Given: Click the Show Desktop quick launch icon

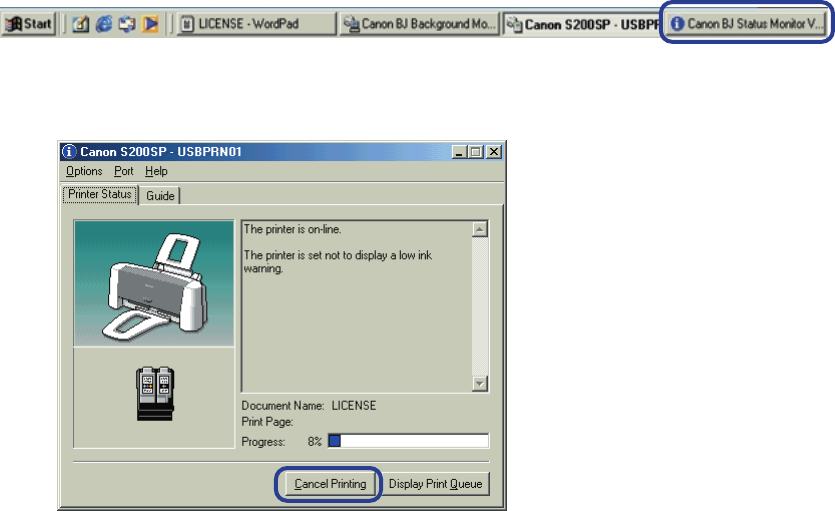Looking at the screenshot, I should pos(80,24).
